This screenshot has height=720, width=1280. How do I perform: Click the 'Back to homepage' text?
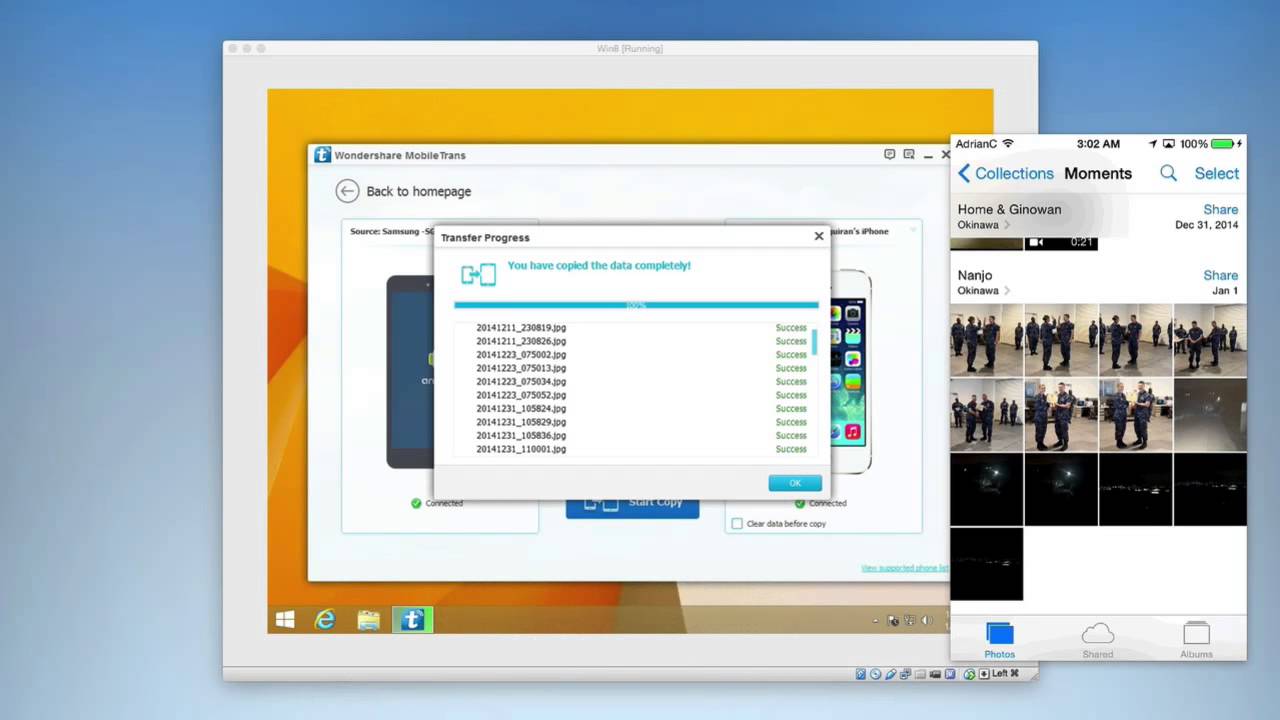(x=418, y=191)
